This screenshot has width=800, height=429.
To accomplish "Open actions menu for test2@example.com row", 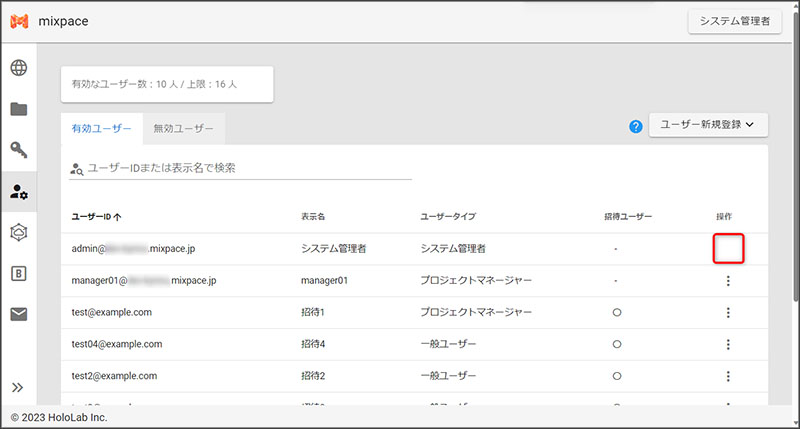I will tap(728, 377).
